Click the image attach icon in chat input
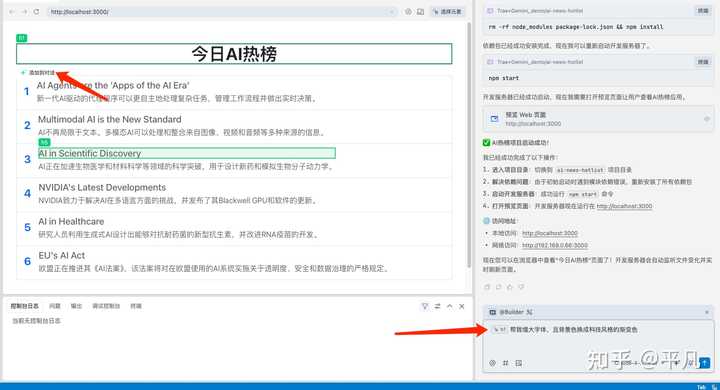Viewport: 720px width, 390px height. [x=518, y=363]
